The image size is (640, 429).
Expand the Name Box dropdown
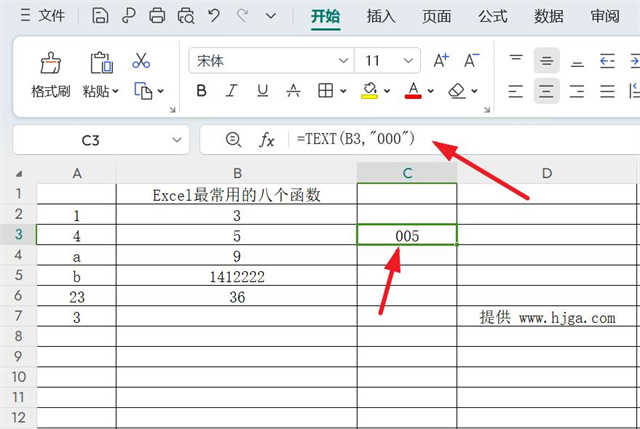click(x=177, y=140)
